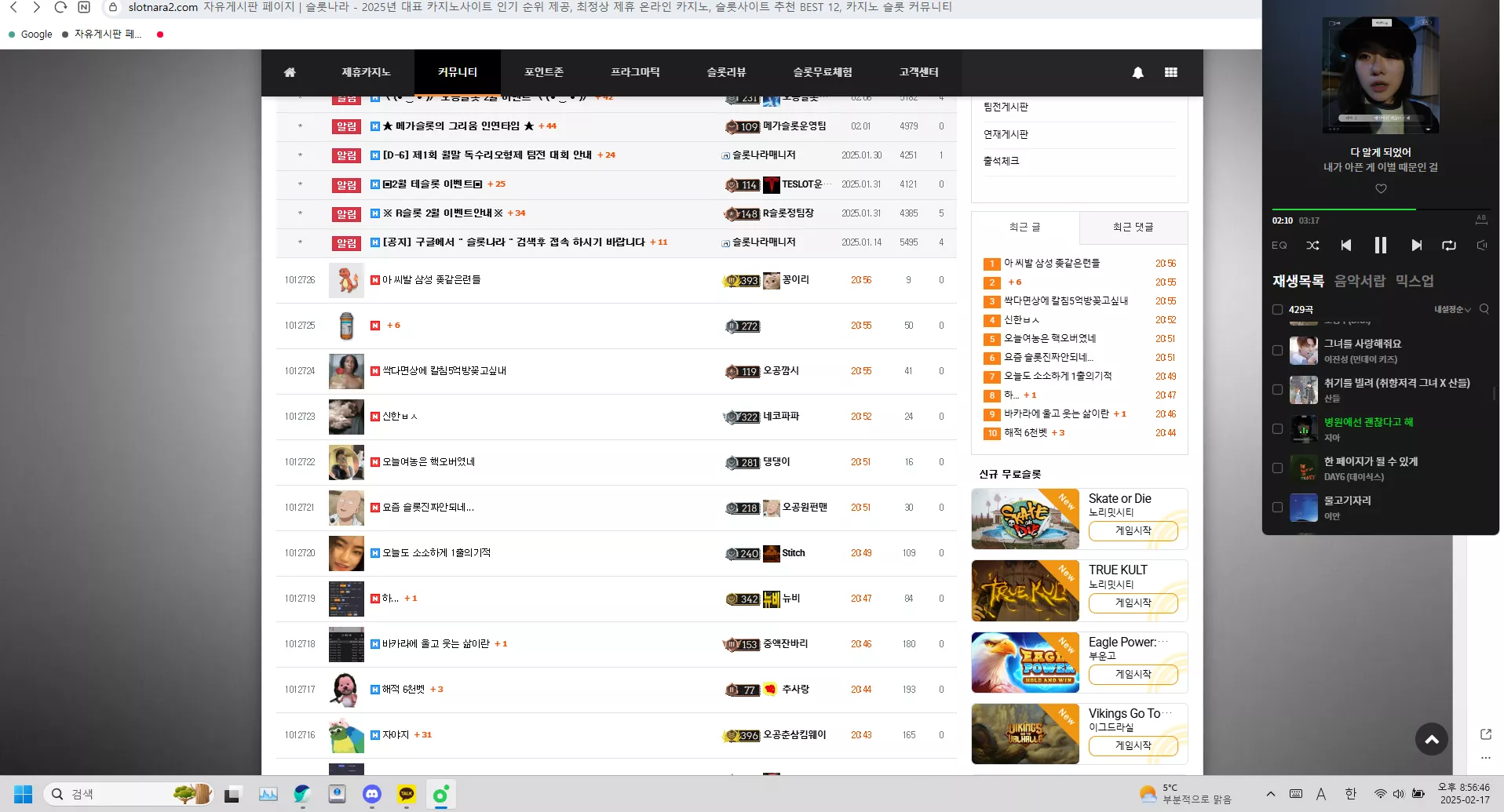Check the 취기를 빌려 song checkbox
This screenshot has height=812, width=1504.
(x=1277, y=390)
